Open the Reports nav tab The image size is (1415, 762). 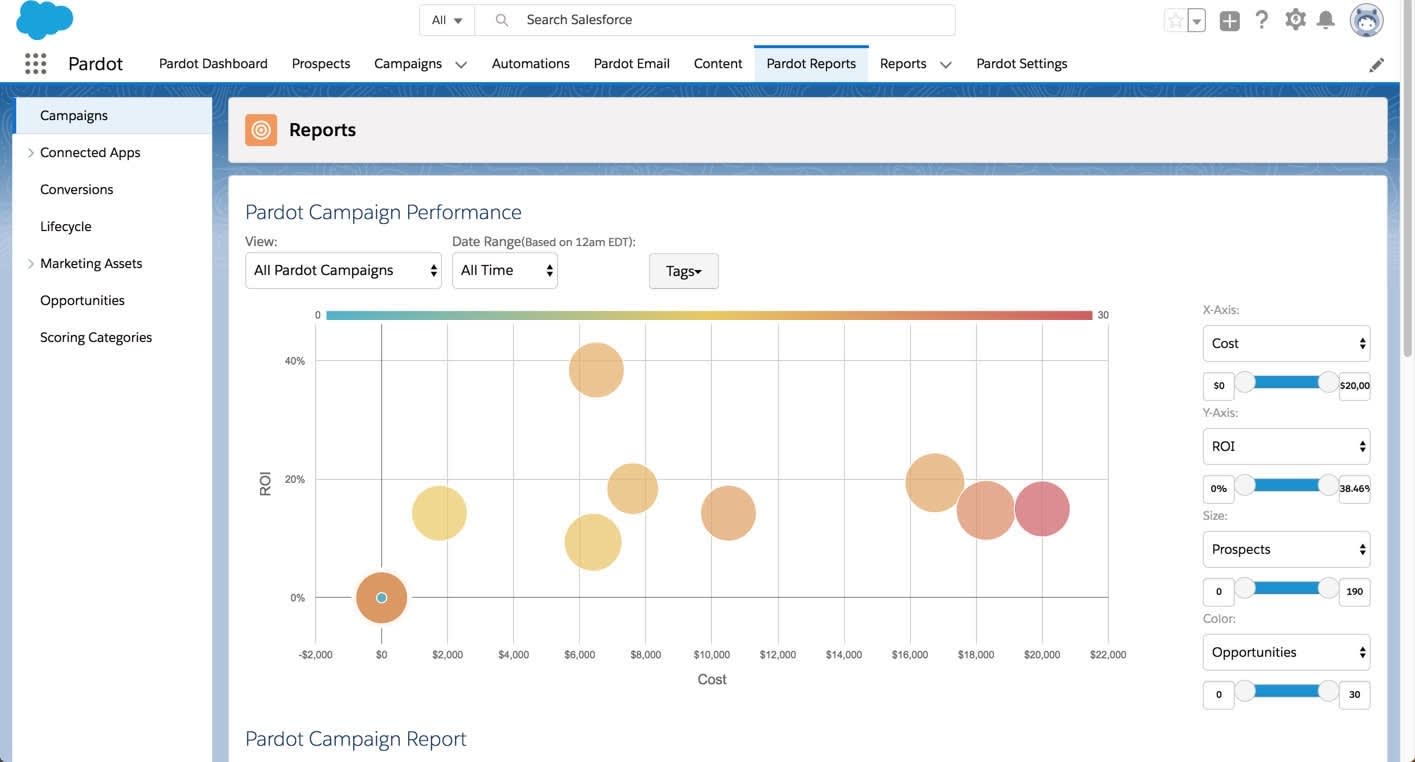coord(903,63)
